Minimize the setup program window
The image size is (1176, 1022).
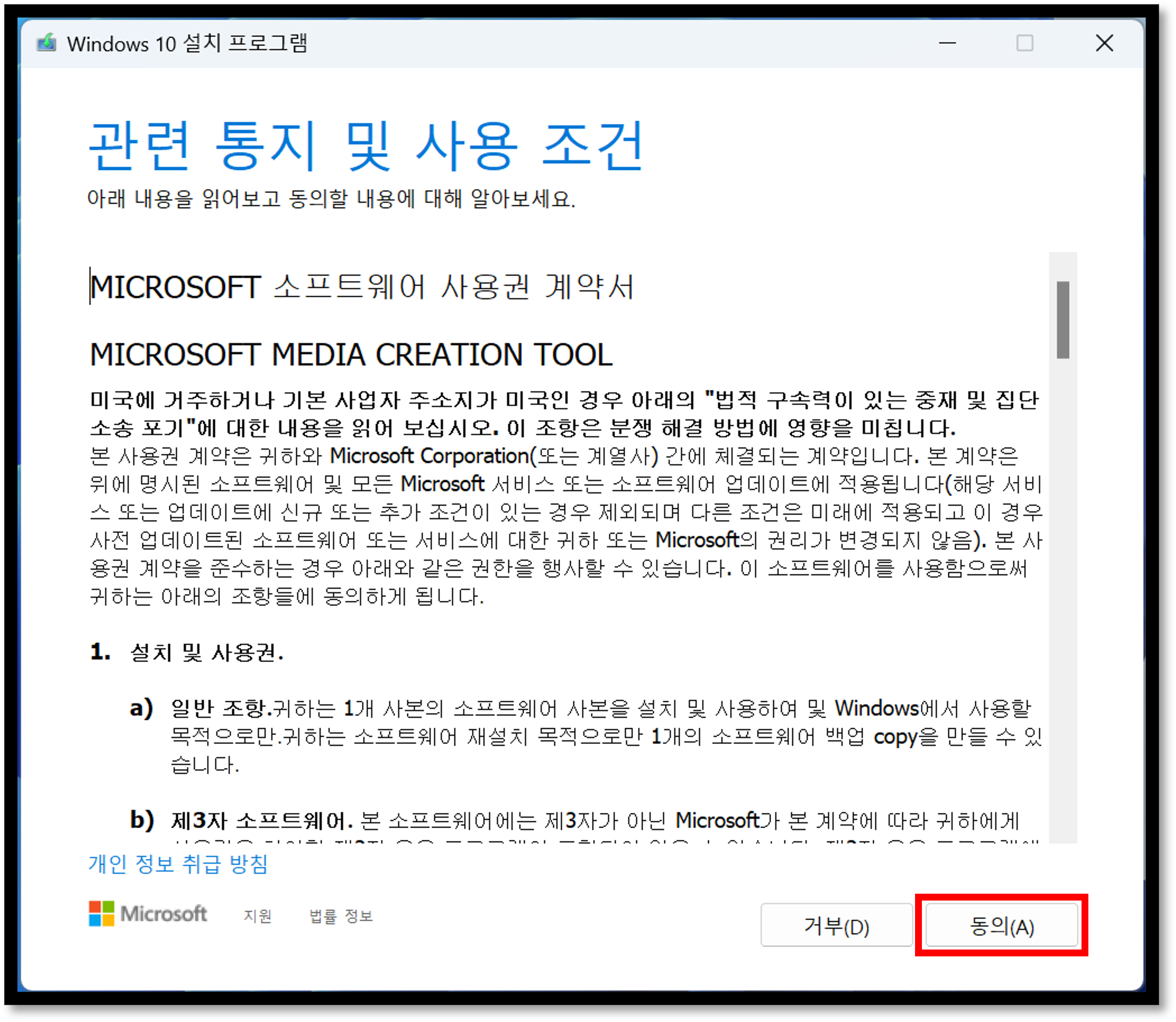[947, 43]
